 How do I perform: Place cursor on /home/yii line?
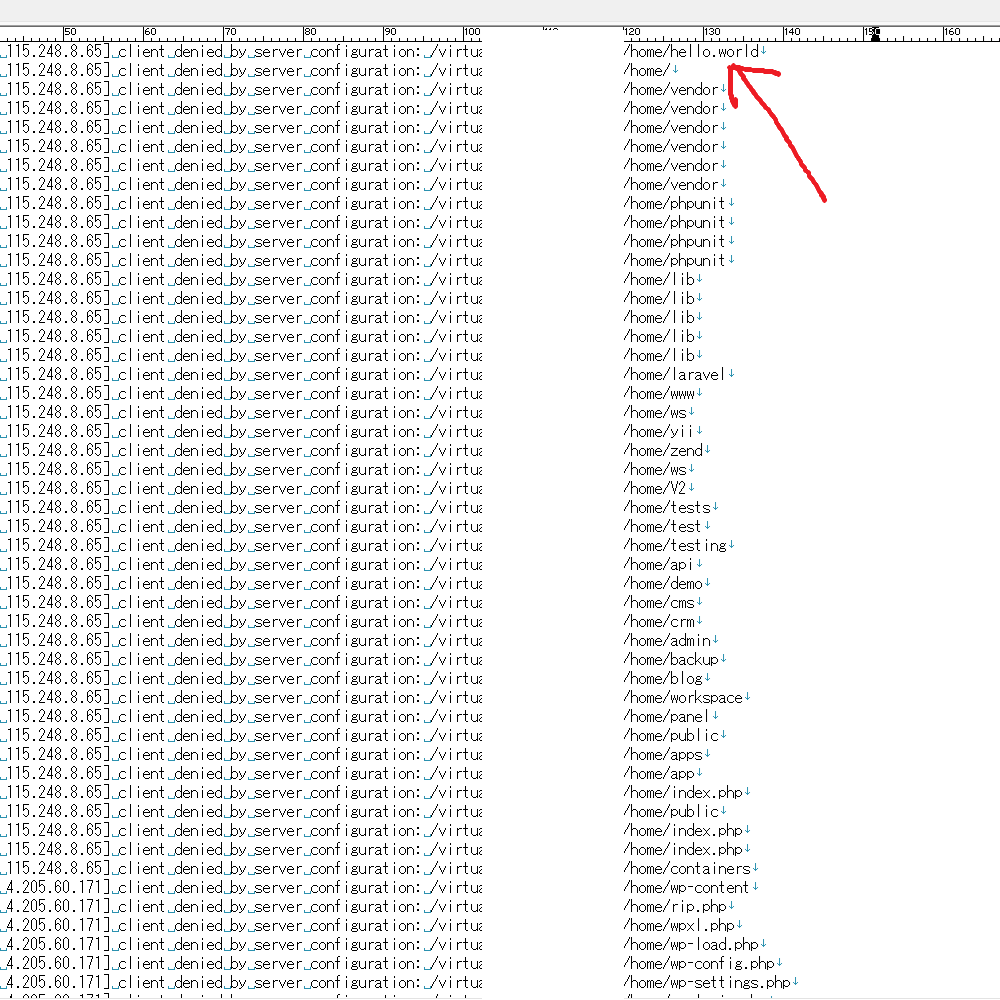click(659, 432)
